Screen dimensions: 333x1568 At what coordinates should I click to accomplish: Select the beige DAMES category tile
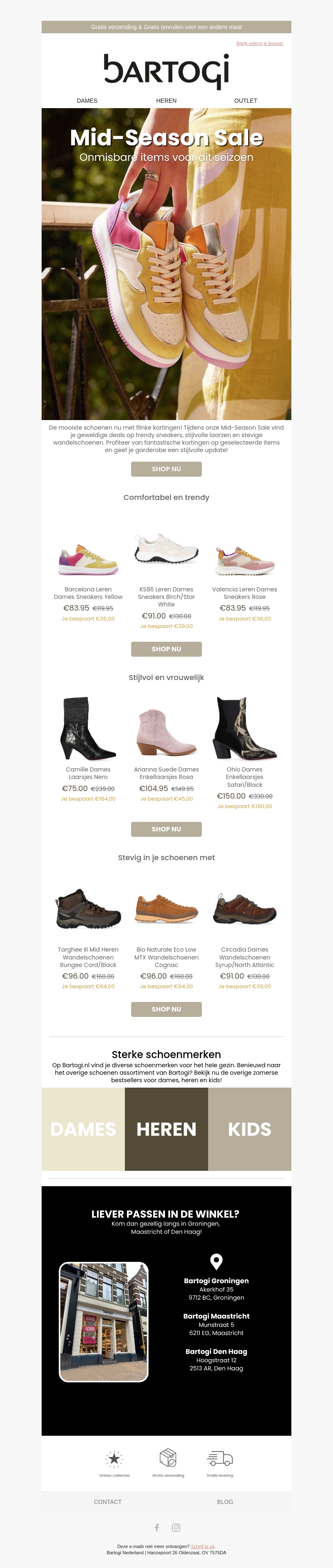point(83,1129)
